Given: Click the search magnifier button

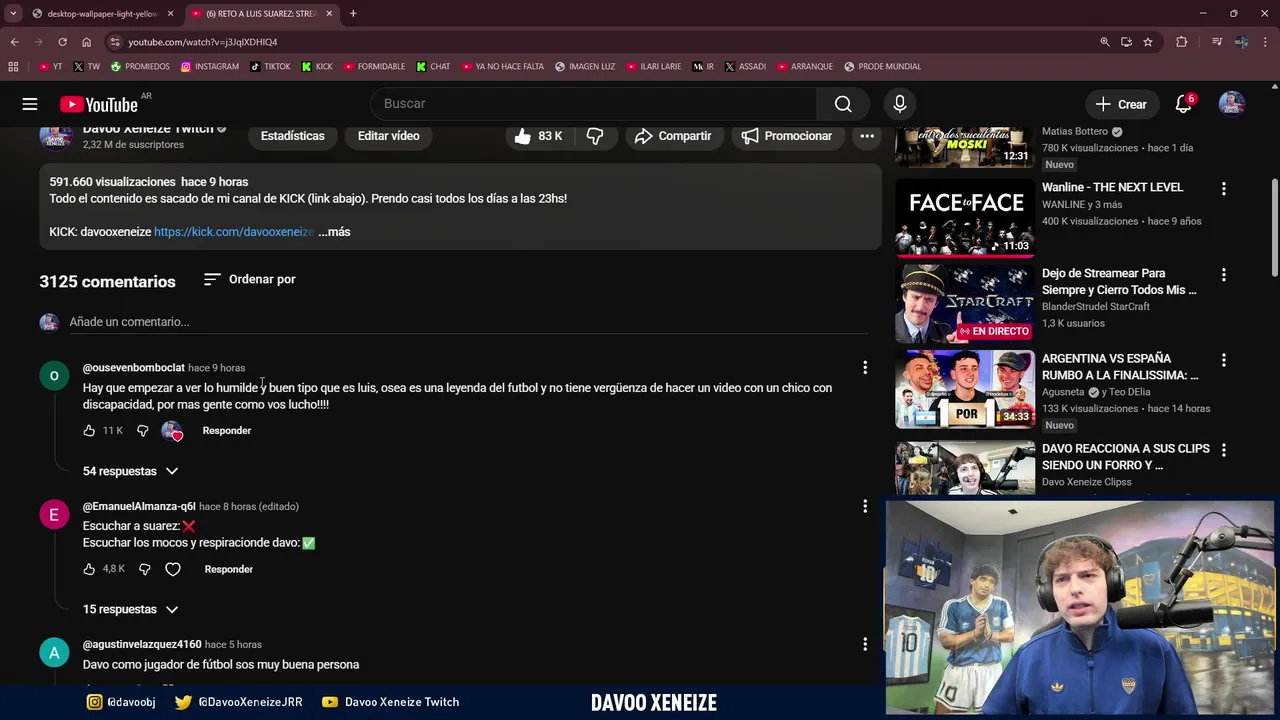Looking at the screenshot, I should (x=843, y=104).
